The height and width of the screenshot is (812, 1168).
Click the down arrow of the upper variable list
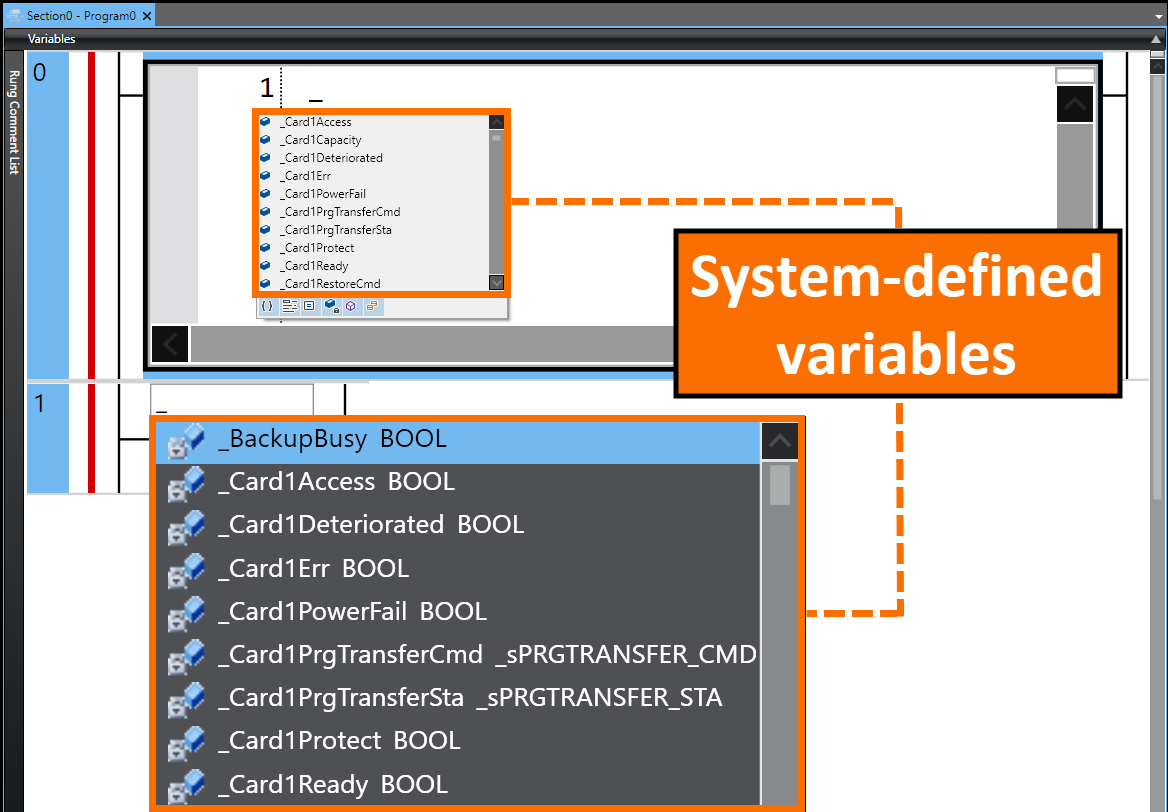click(x=496, y=283)
